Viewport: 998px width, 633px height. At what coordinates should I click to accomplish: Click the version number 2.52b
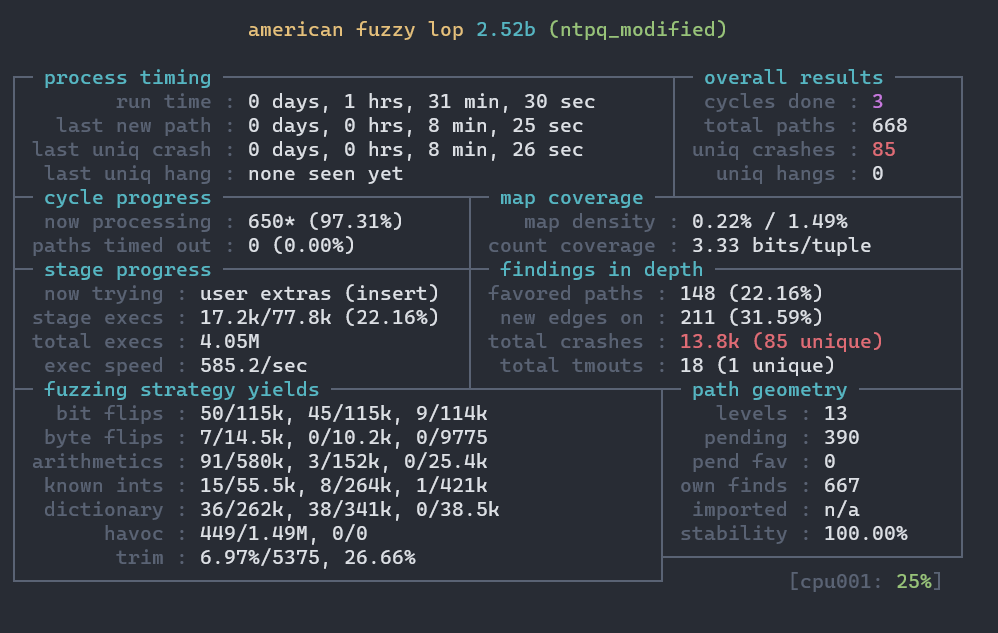[506, 30]
